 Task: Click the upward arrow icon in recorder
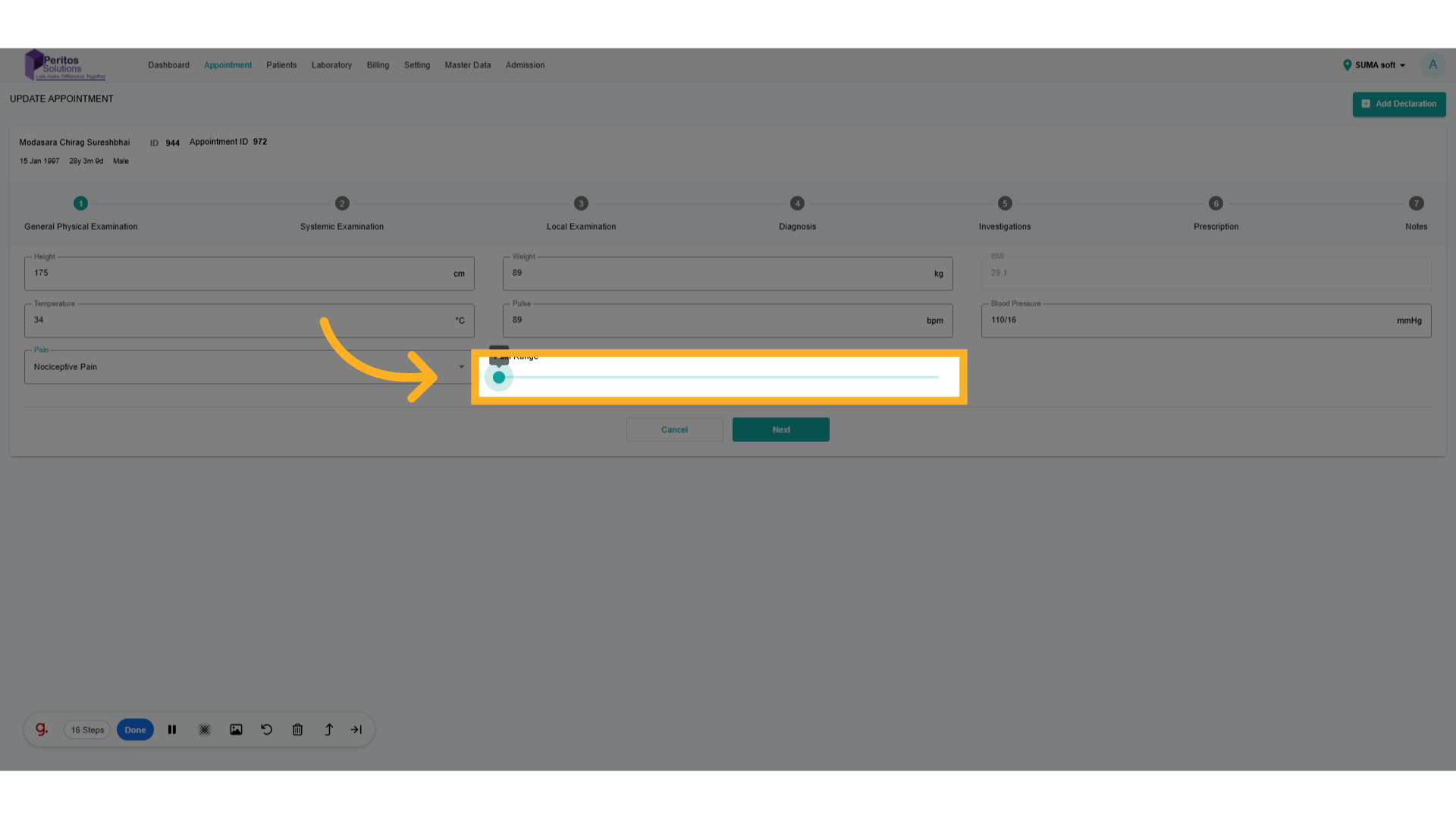click(328, 730)
